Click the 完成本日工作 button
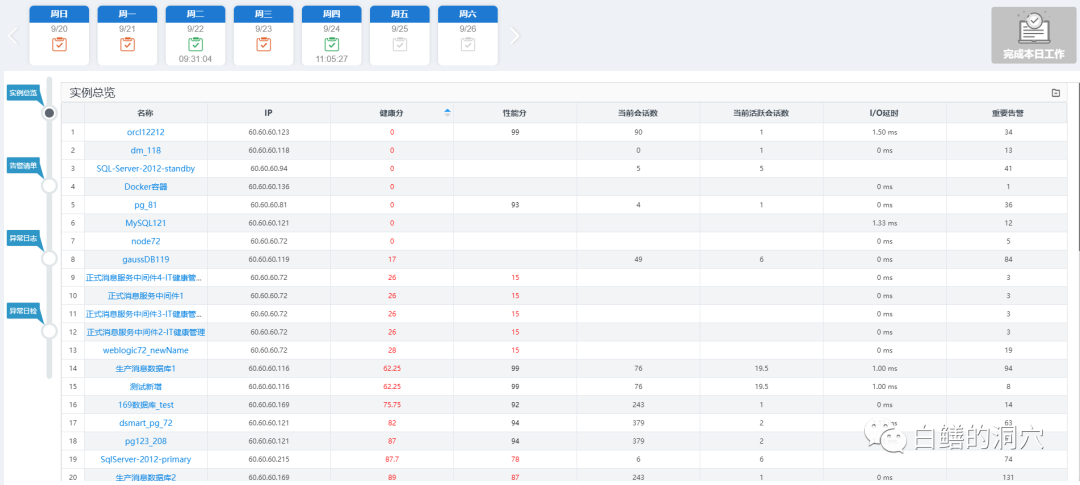 (x=1033, y=35)
